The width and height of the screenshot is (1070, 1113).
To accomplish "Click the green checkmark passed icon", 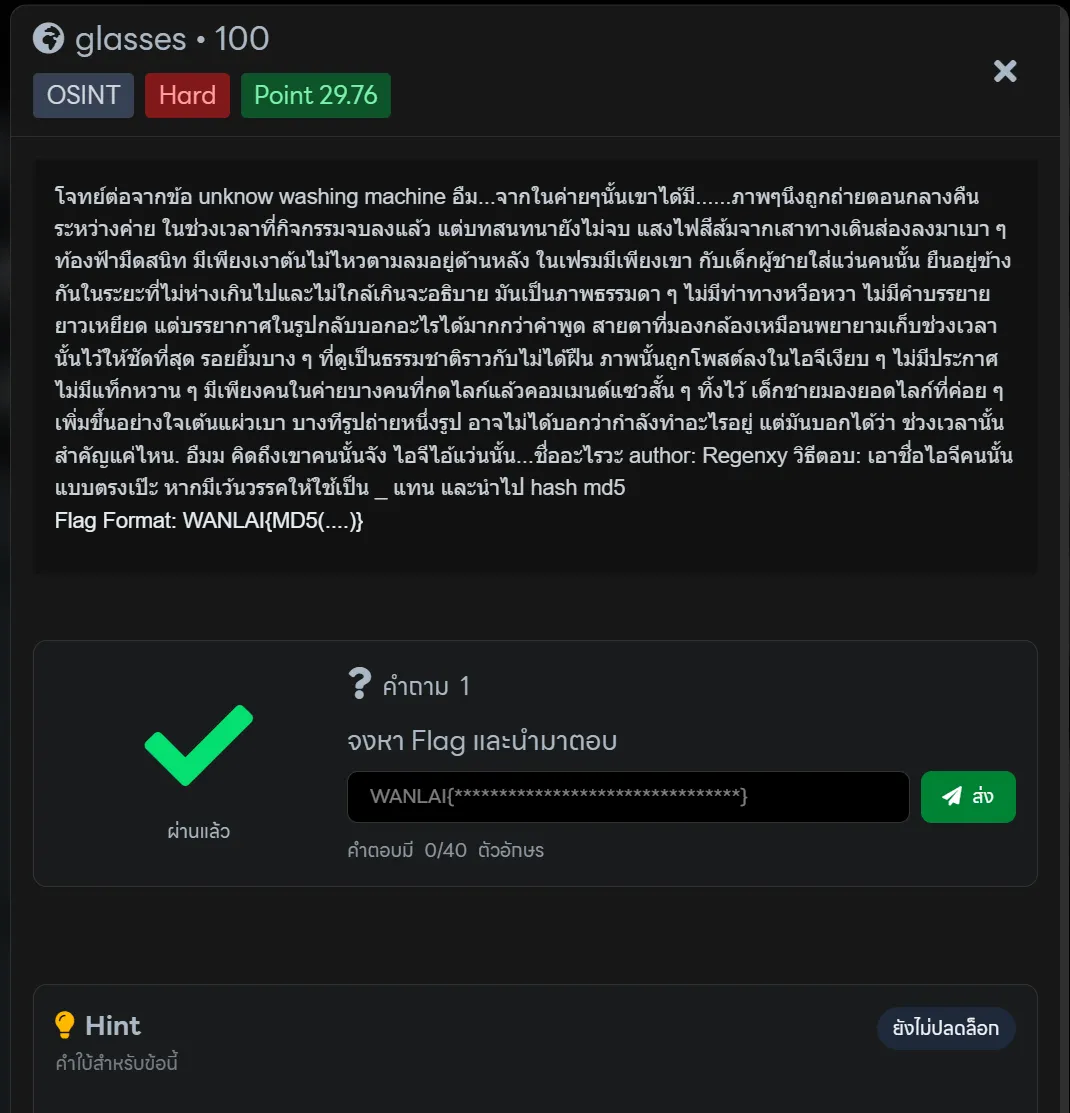I will [199, 745].
